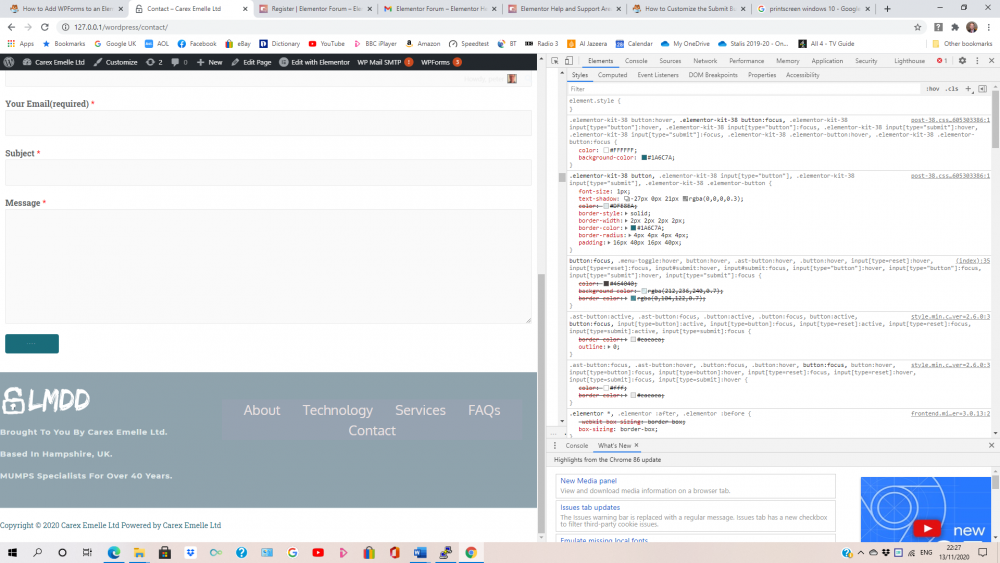Click the browser address bar URL
This screenshot has width=1000, height=563.
tap(121, 27)
